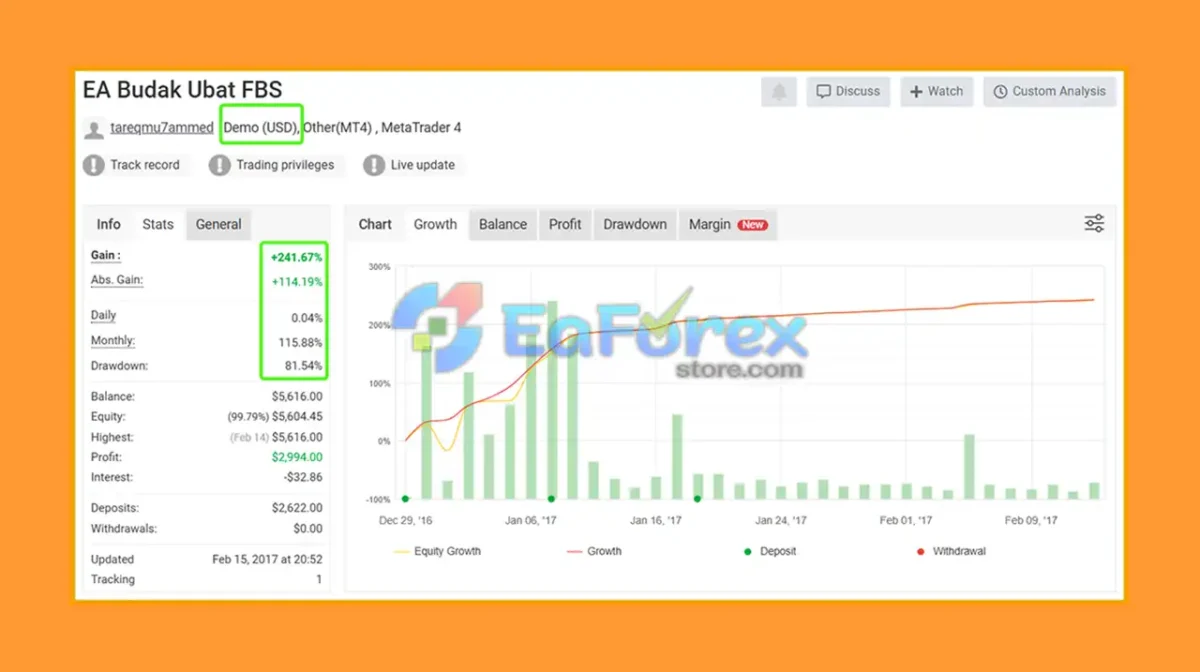The image size is (1200, 672).
Task: Click the +114.19% absolute gain value
Action: pyautogui.click(x=297, y=282)
